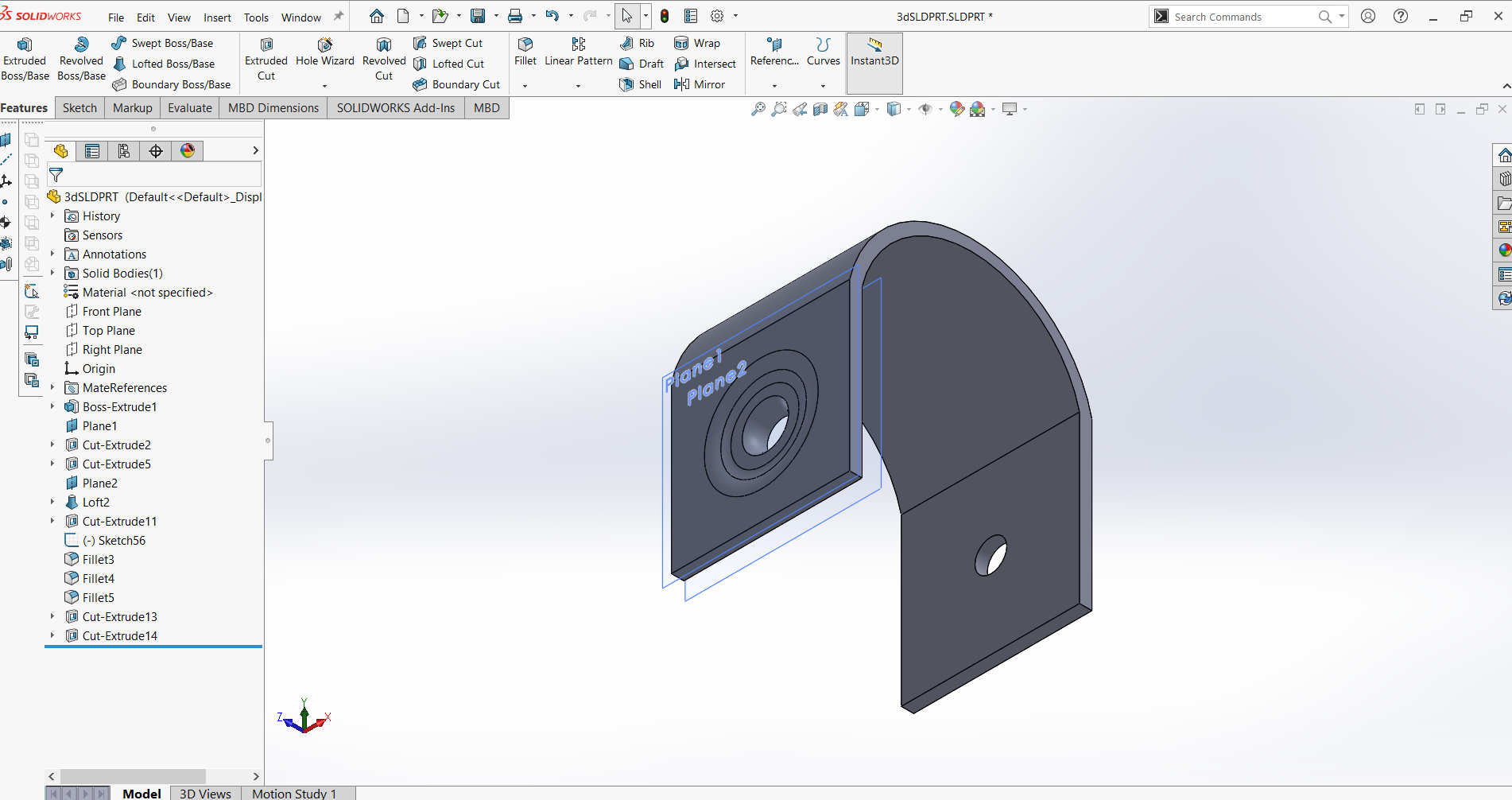Expand the Boss-Extrude1 feature node
This screenshot has width=1512, height=800.
52,406
